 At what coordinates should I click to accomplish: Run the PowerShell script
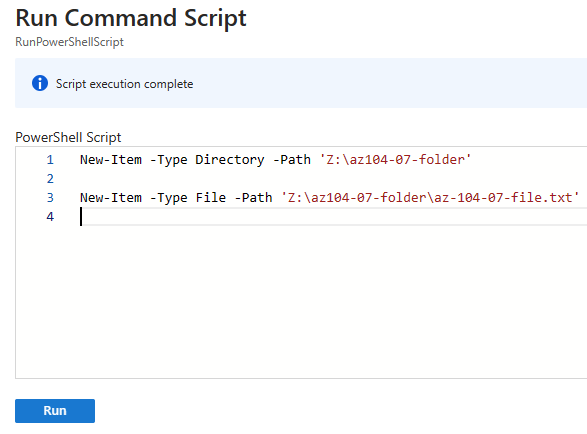[x=55, y=411]
